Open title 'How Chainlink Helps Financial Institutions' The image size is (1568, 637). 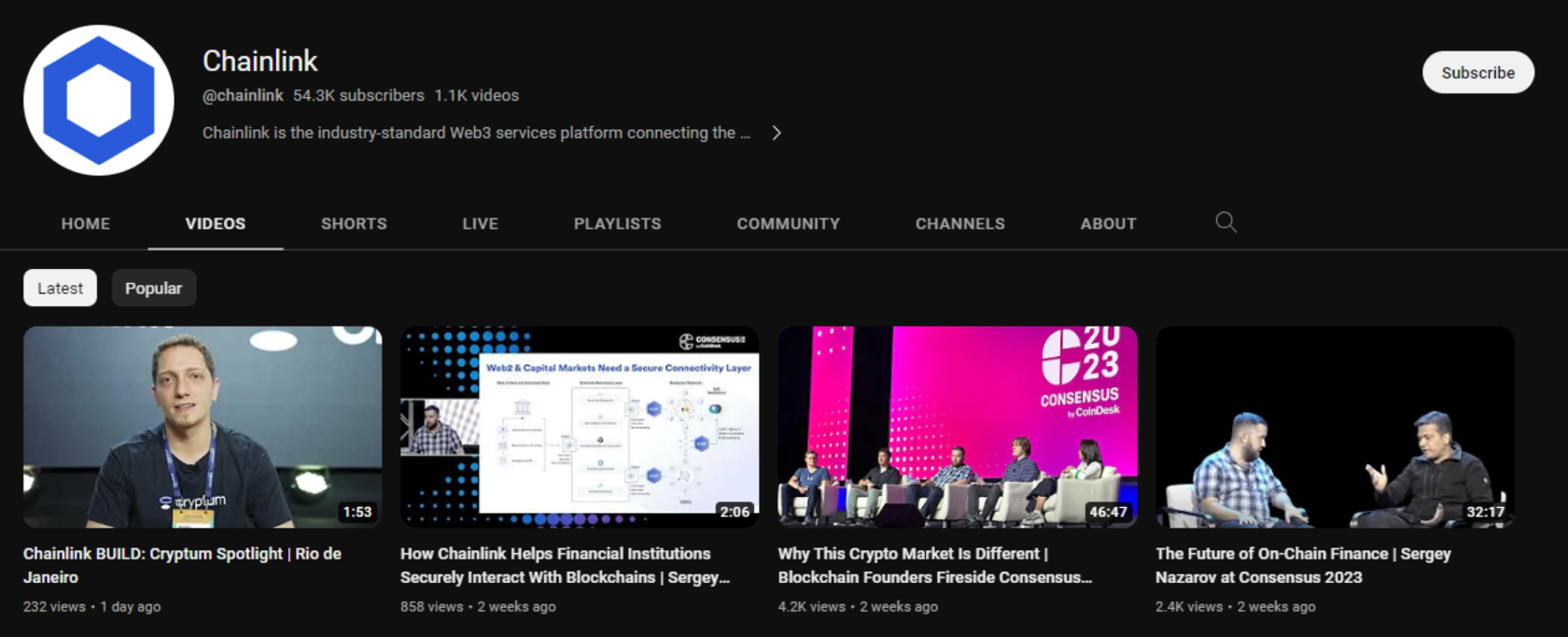[x=565, y=565]
